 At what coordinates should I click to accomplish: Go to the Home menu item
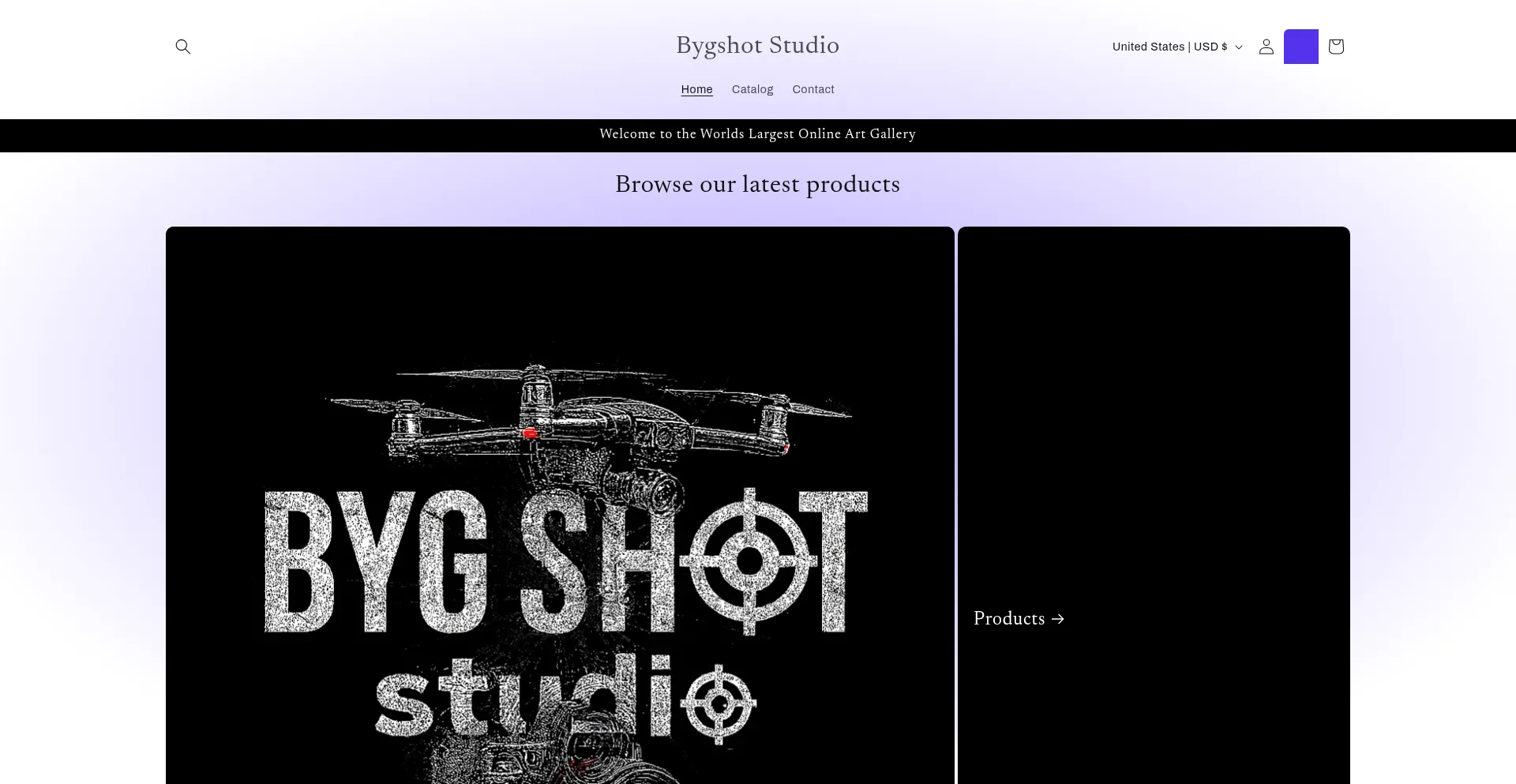click(x=697, y=89)
